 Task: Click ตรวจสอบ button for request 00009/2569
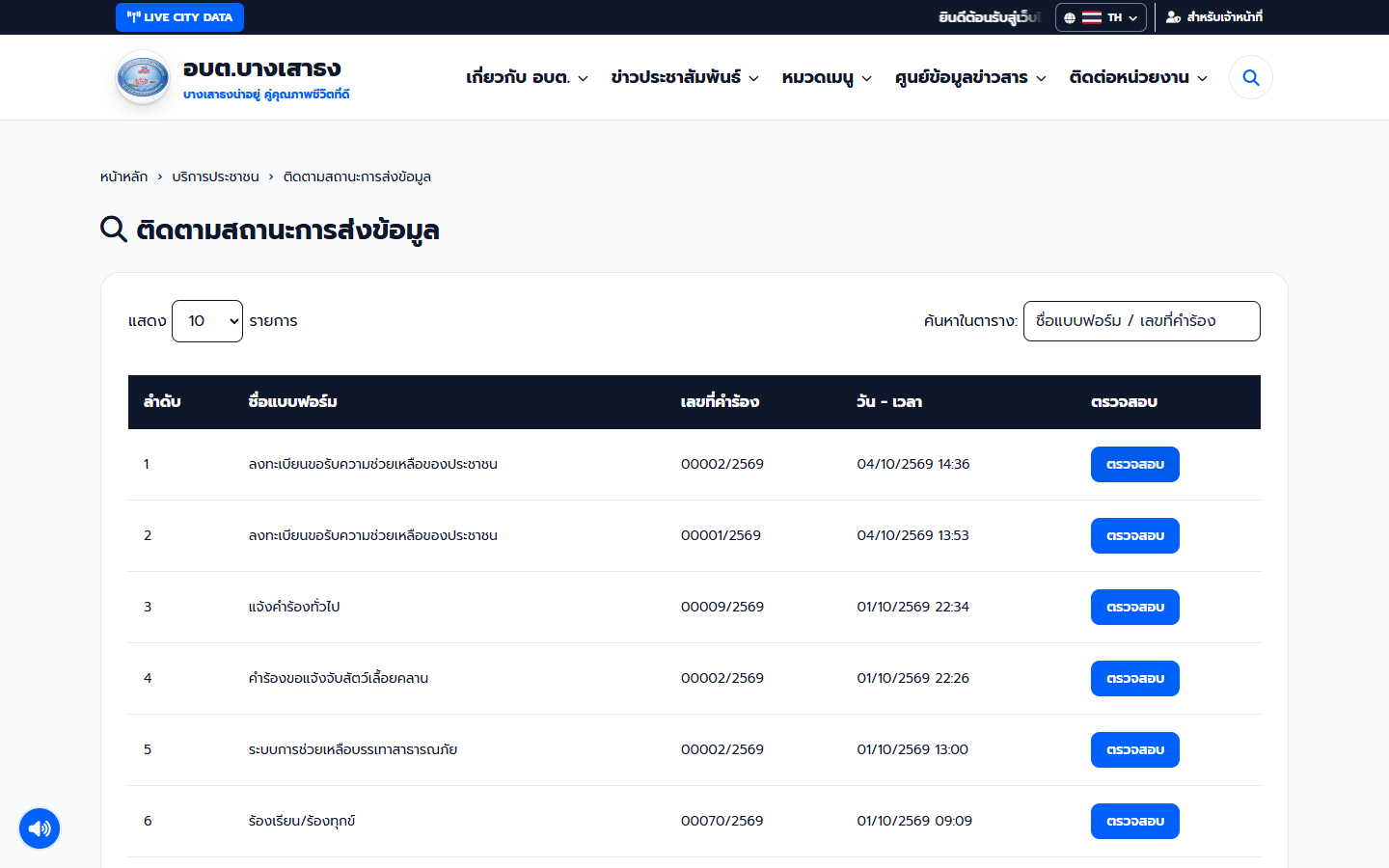[x=1135, y=608]
